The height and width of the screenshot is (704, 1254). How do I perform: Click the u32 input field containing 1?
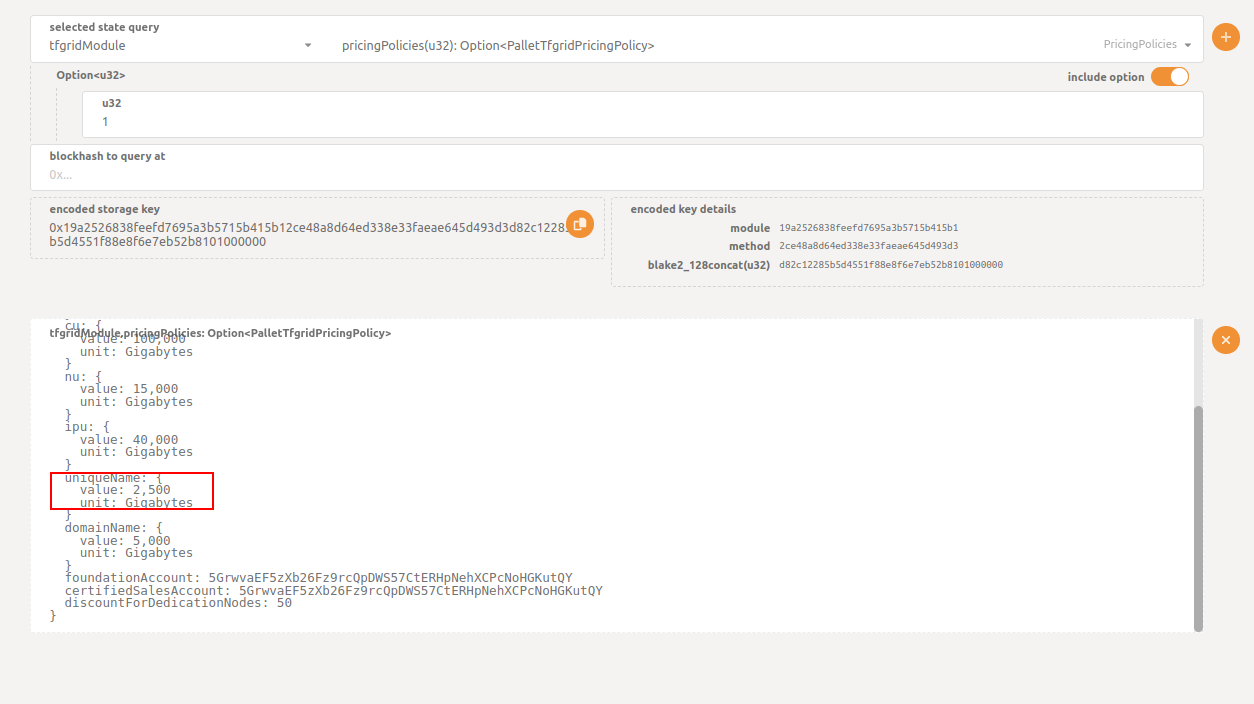pyautogui.click(x=640, y=121)
